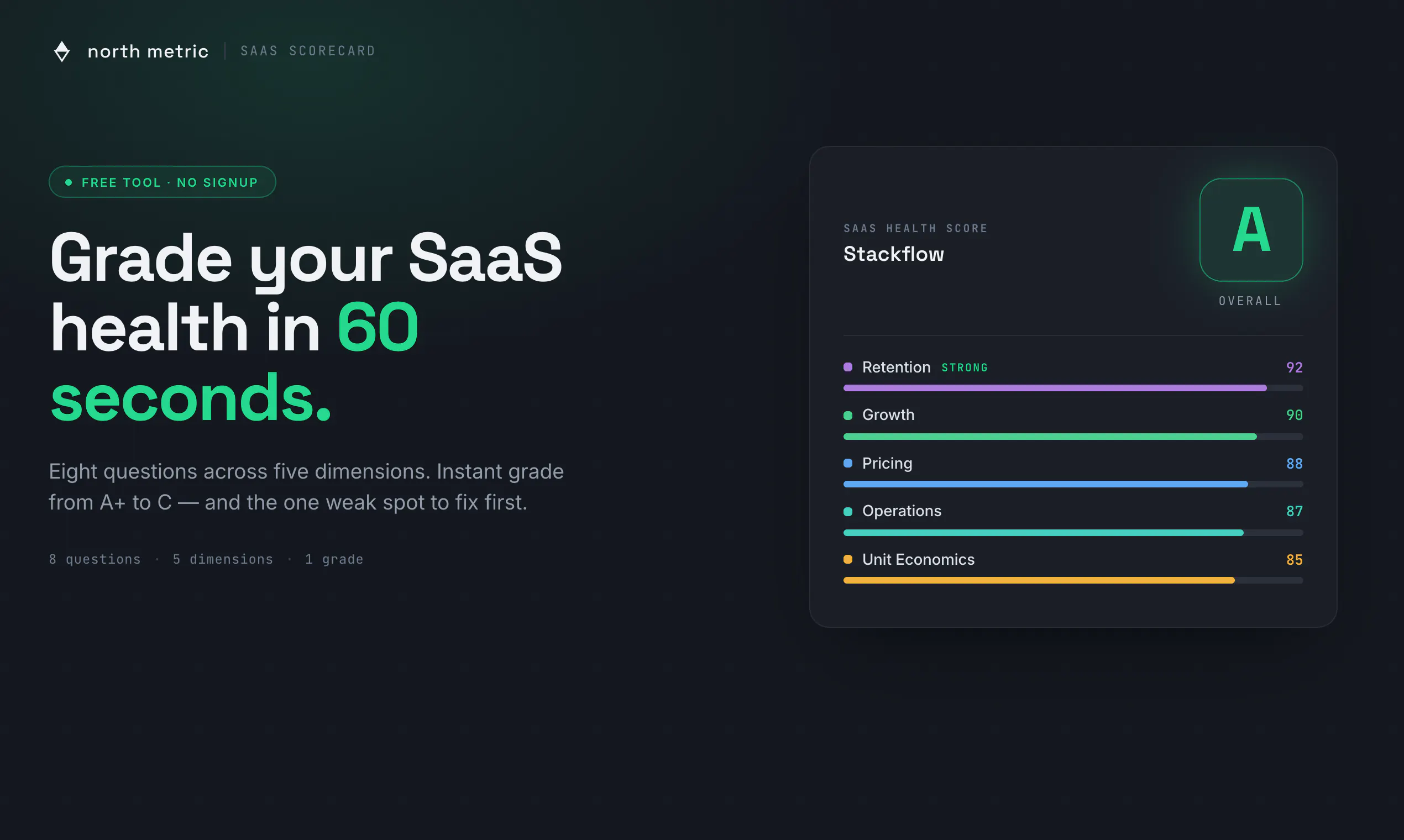Click the Unit Economics dimension label

point(918,560)
